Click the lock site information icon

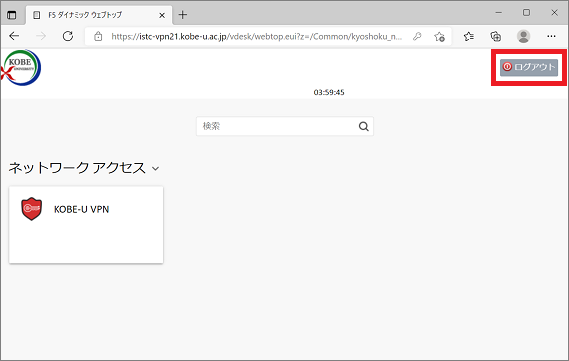98,36
